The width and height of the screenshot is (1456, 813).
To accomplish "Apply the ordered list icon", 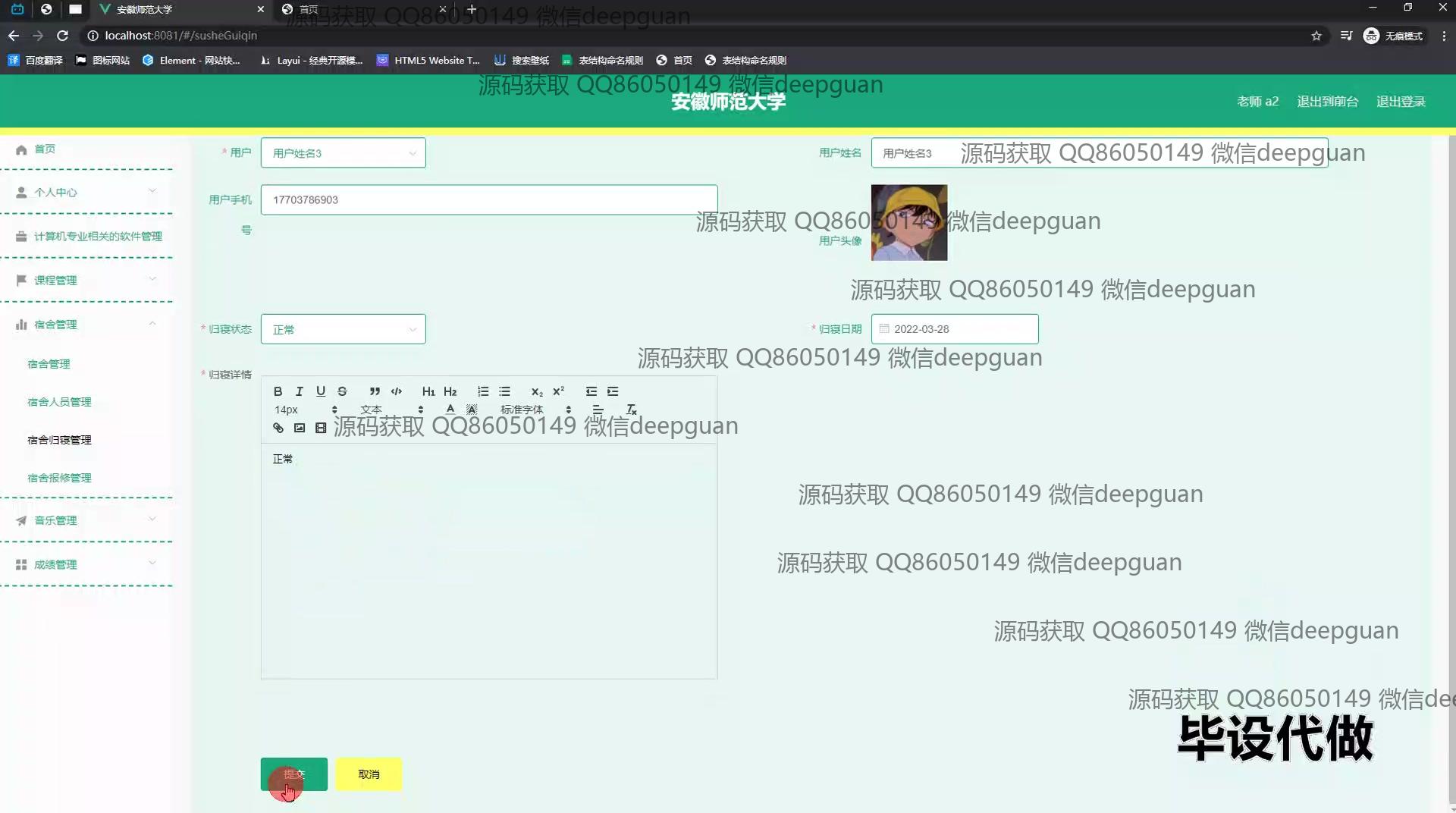I will point(483,391).
